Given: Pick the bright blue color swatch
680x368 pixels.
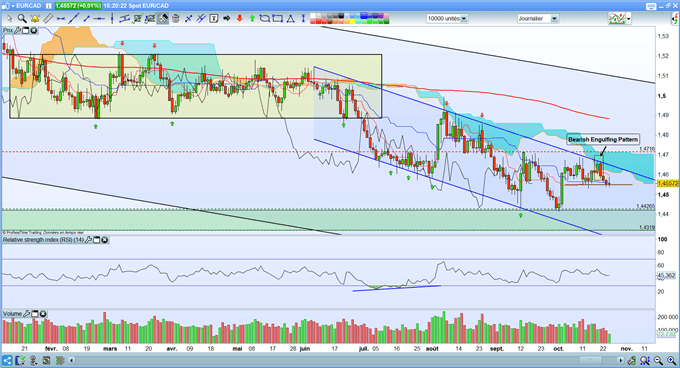Looking at the screenshot, I should 364,16.
